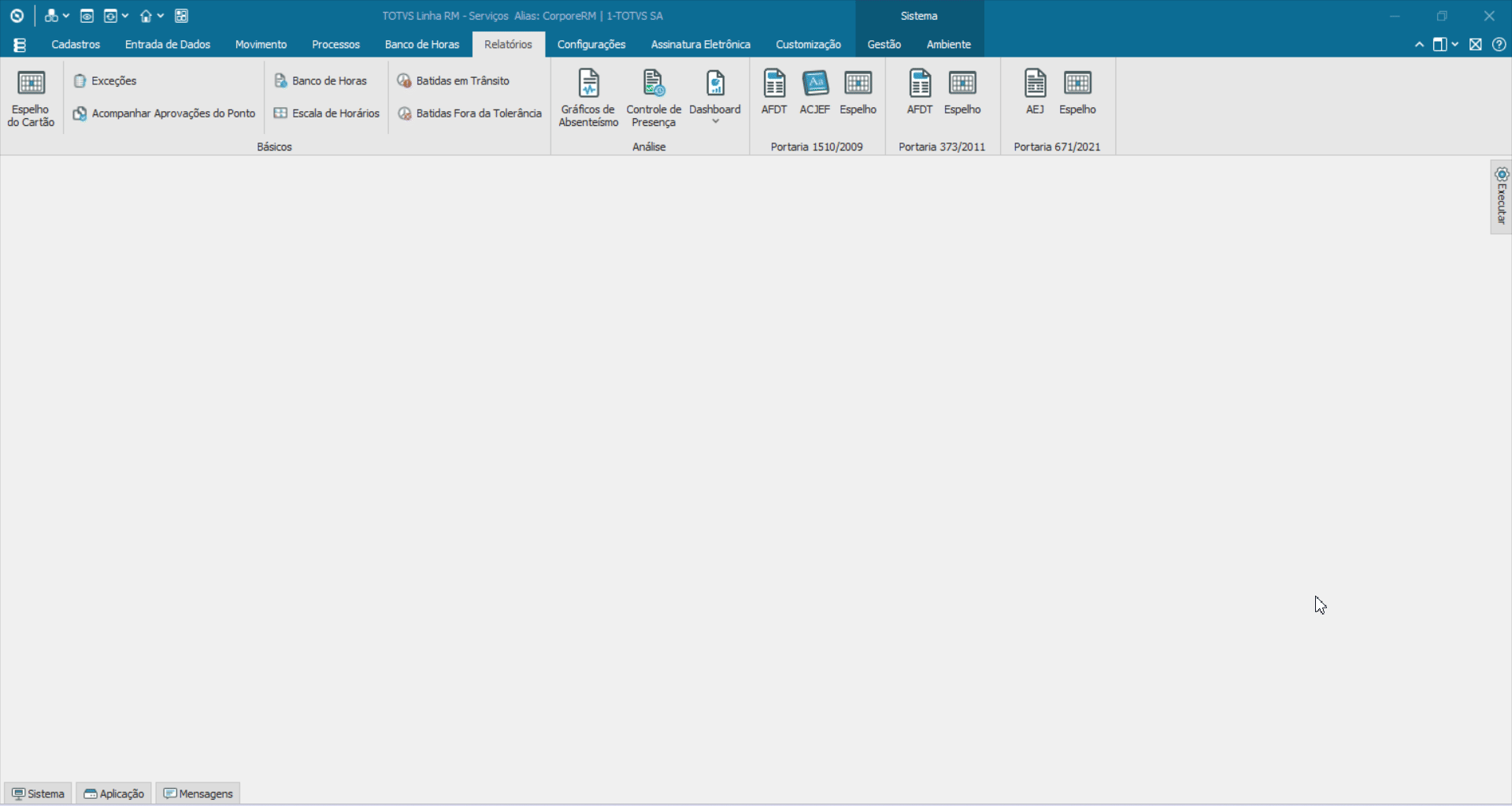Click the close-all-windows icon in ribbon corner
Screen dimensions: 1512x806
pyautogui.click(x=1476, y=45)
